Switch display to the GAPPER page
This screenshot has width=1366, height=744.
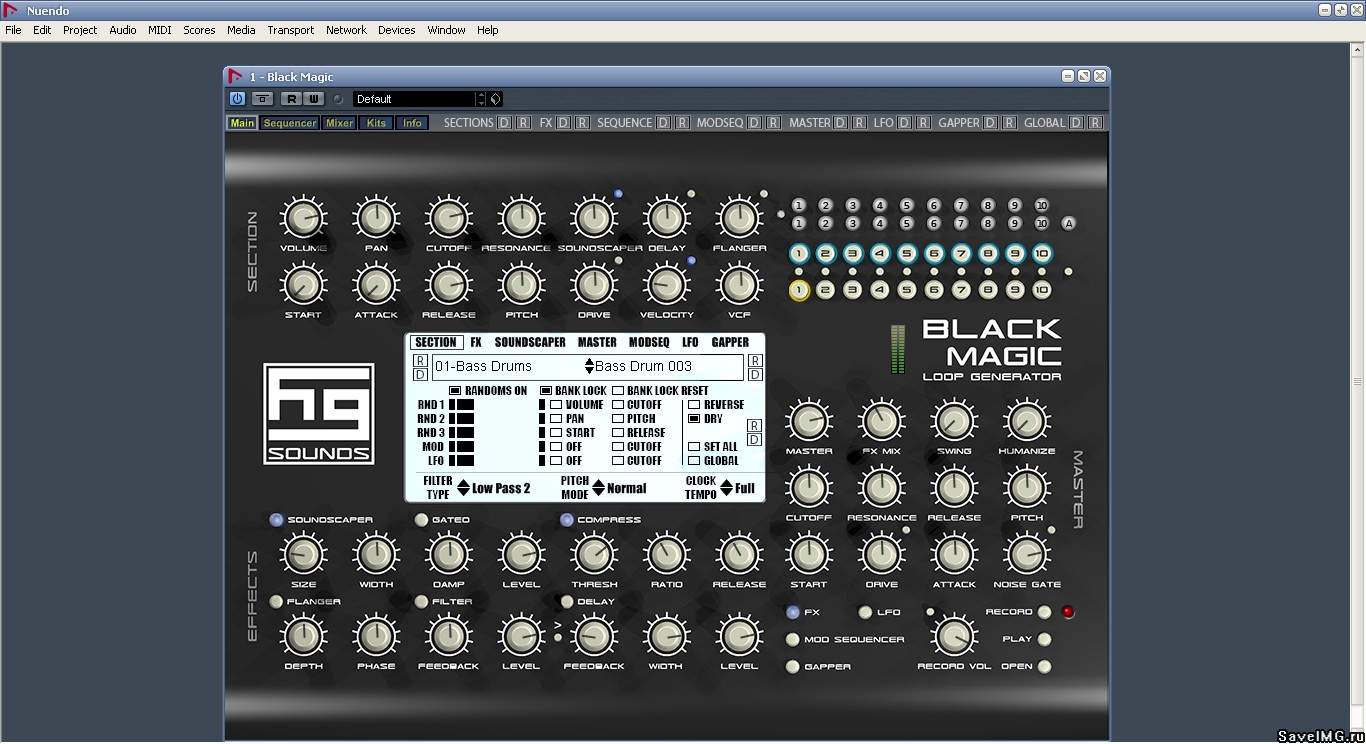pyautogui.click(x=730, y=342)
